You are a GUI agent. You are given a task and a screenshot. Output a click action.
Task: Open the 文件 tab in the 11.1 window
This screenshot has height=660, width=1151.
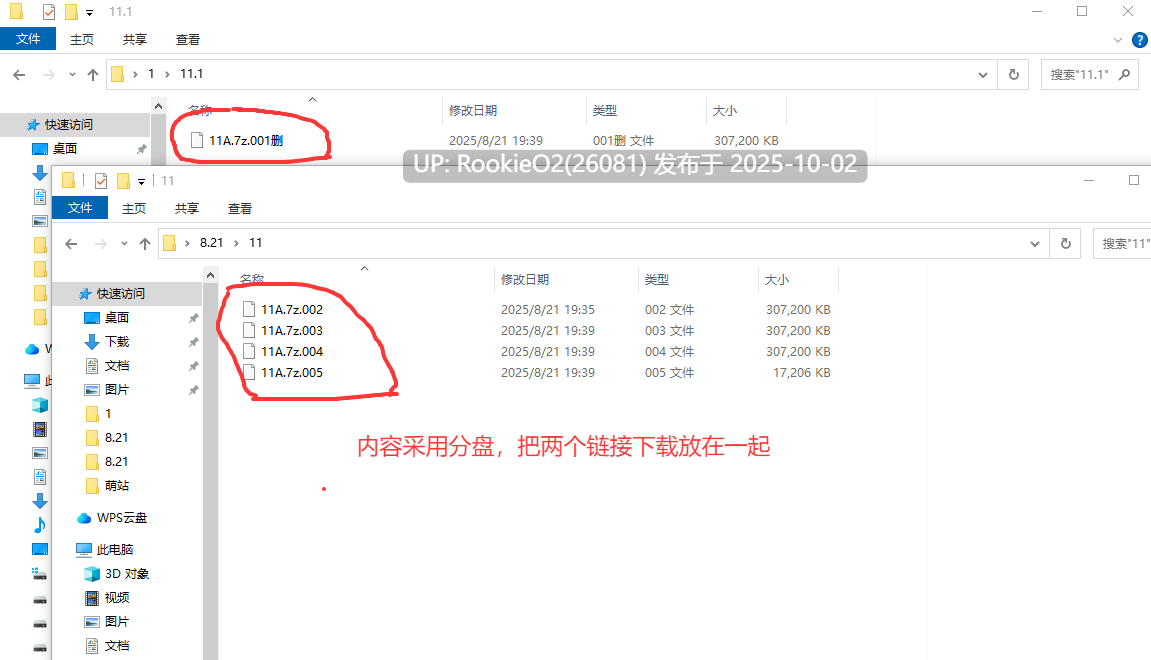[x=28, y=39]
